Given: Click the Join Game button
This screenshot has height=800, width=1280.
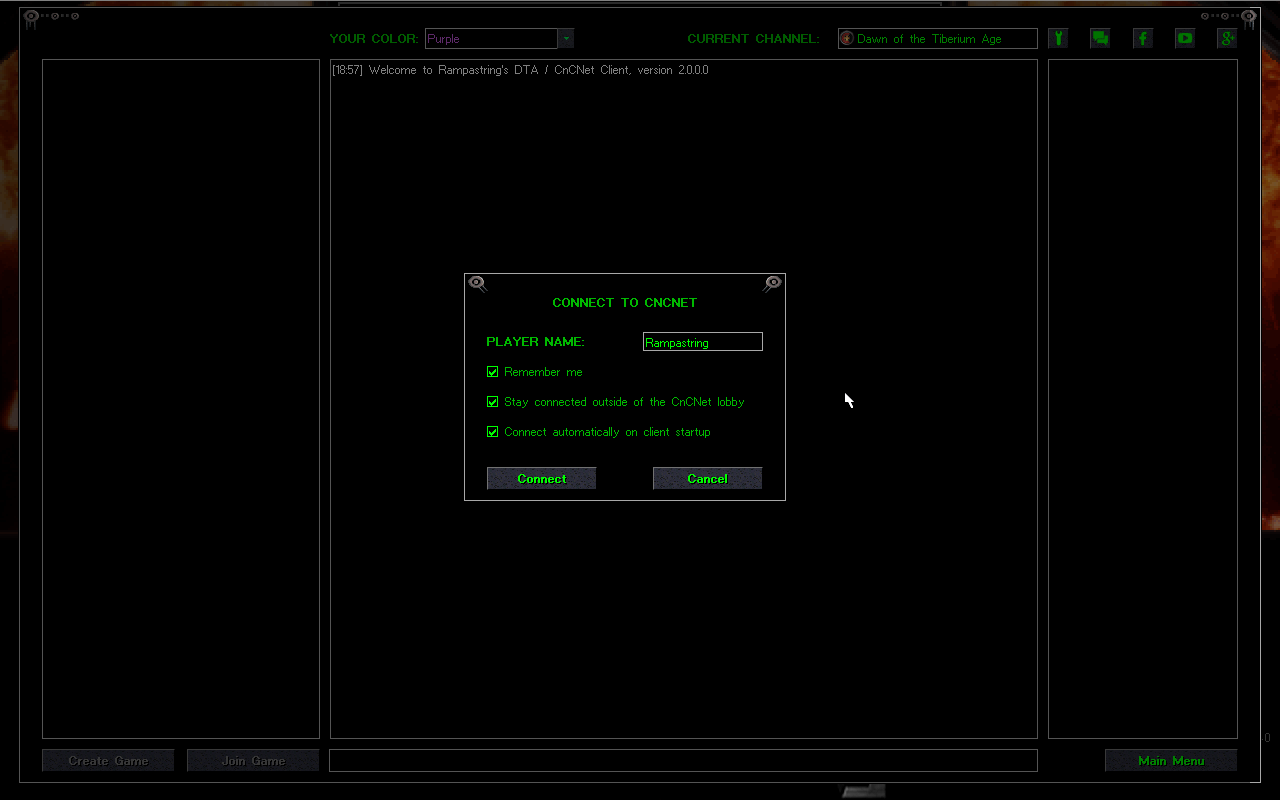Looking at the screenshot, I should tap(253, 761).
